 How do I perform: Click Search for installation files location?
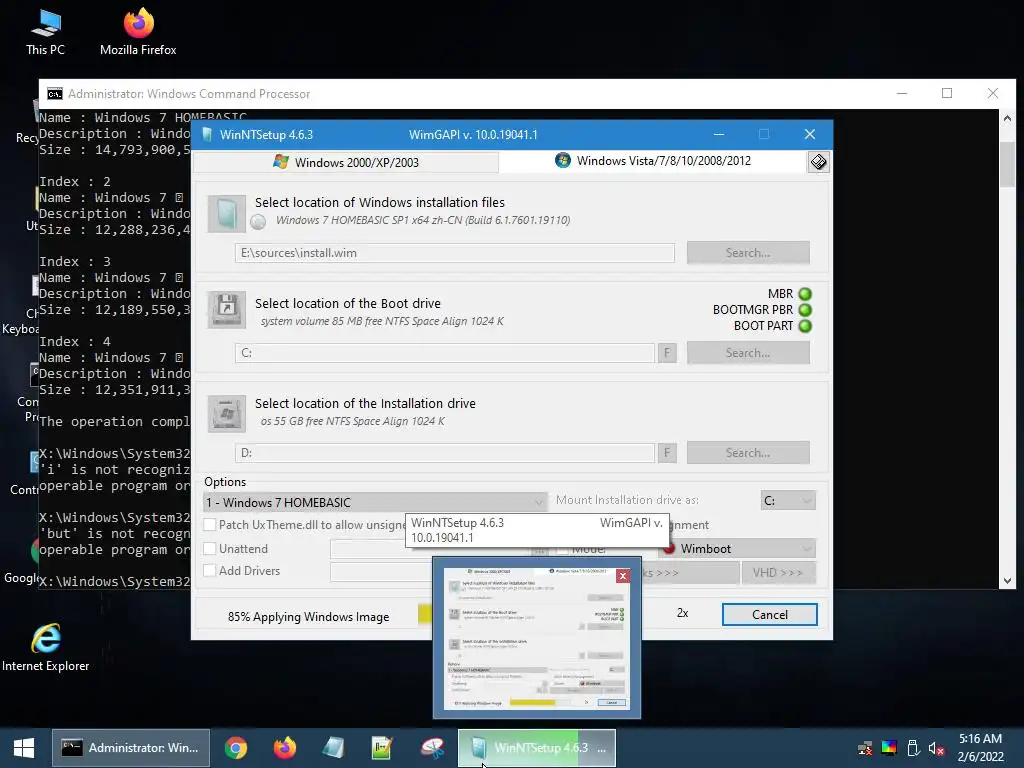tap(748, 253)
